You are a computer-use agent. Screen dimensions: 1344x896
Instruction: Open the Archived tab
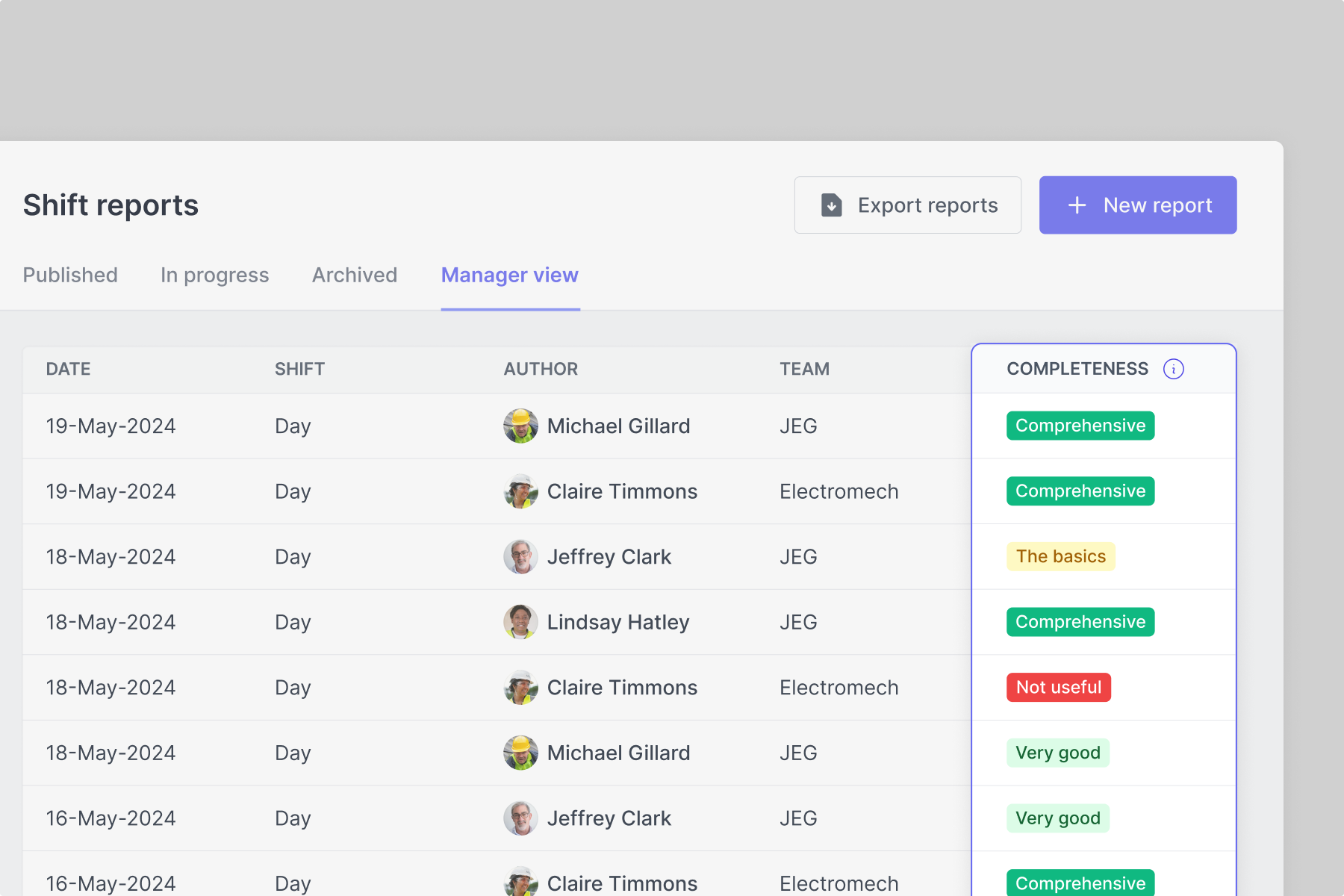tap(355, 275)
